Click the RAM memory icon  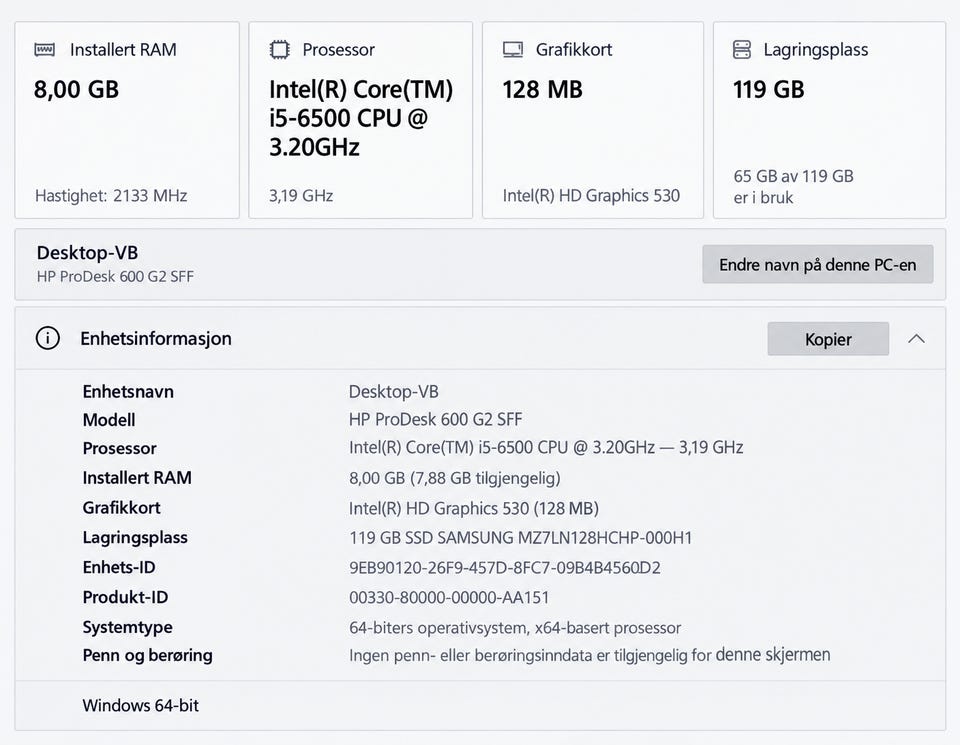click(x=45, y=50)
